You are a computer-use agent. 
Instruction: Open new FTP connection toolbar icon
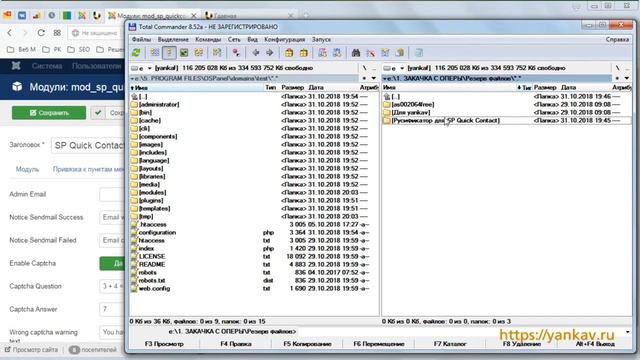(x=337, y=53)
